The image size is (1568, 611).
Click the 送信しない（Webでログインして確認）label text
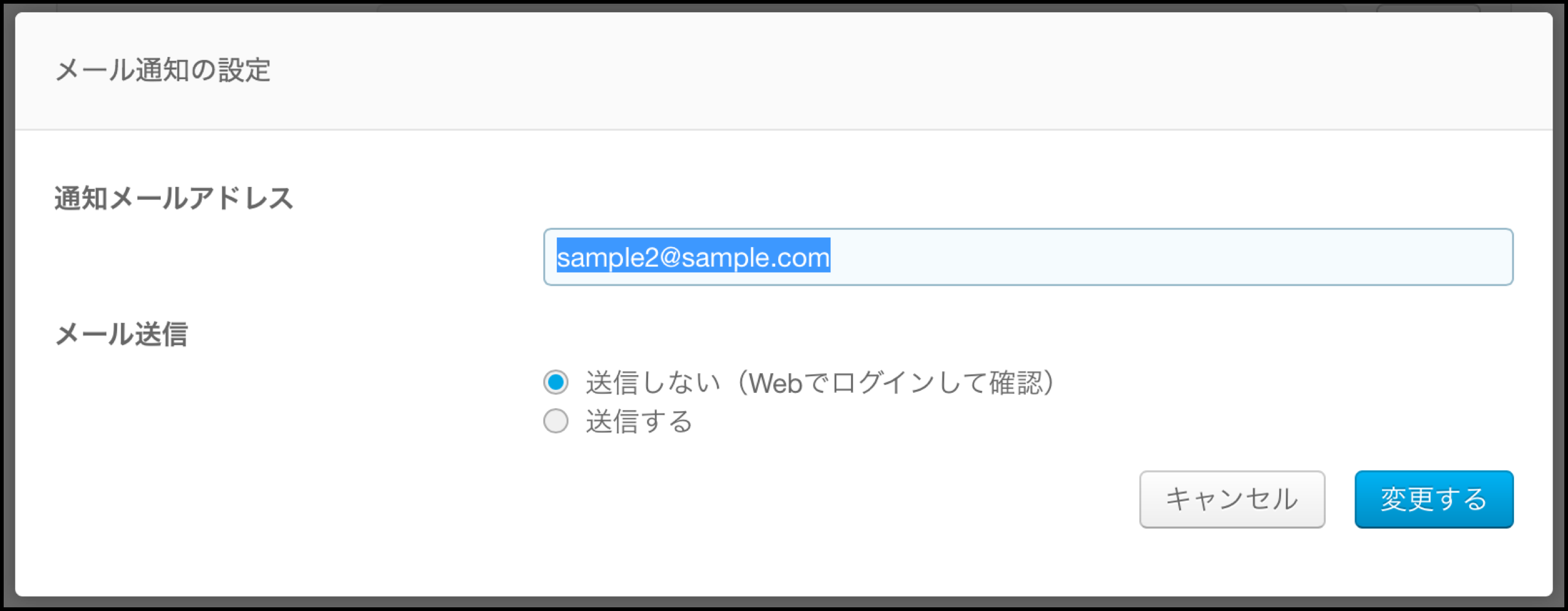[820, 382]
